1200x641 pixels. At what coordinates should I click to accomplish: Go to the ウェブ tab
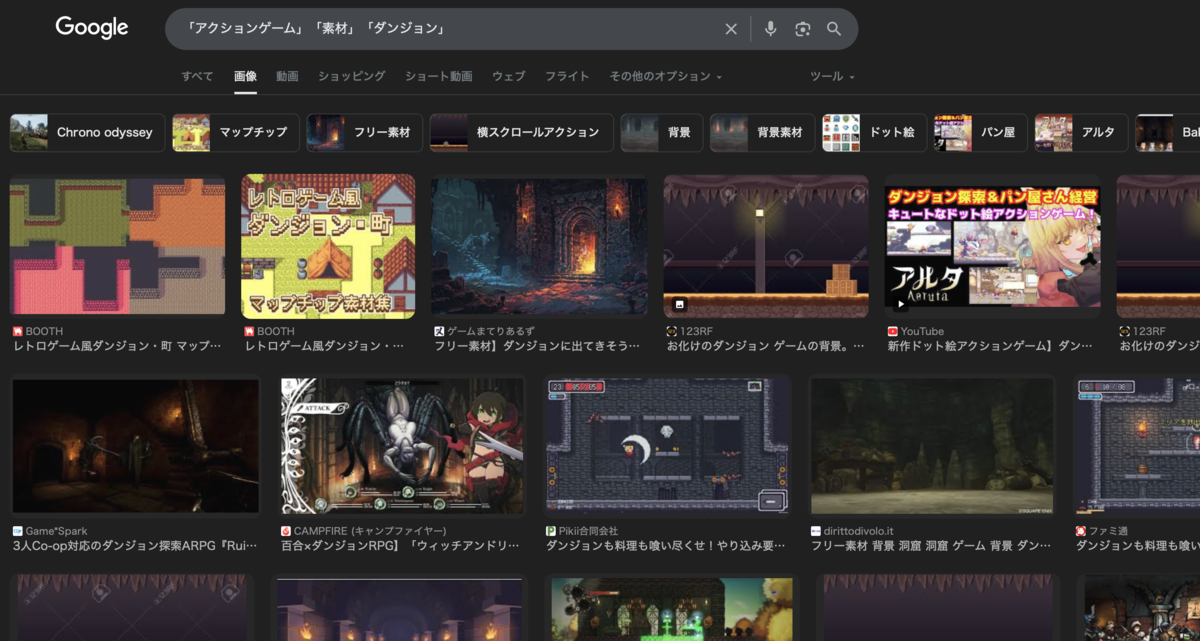coord(508,76)
